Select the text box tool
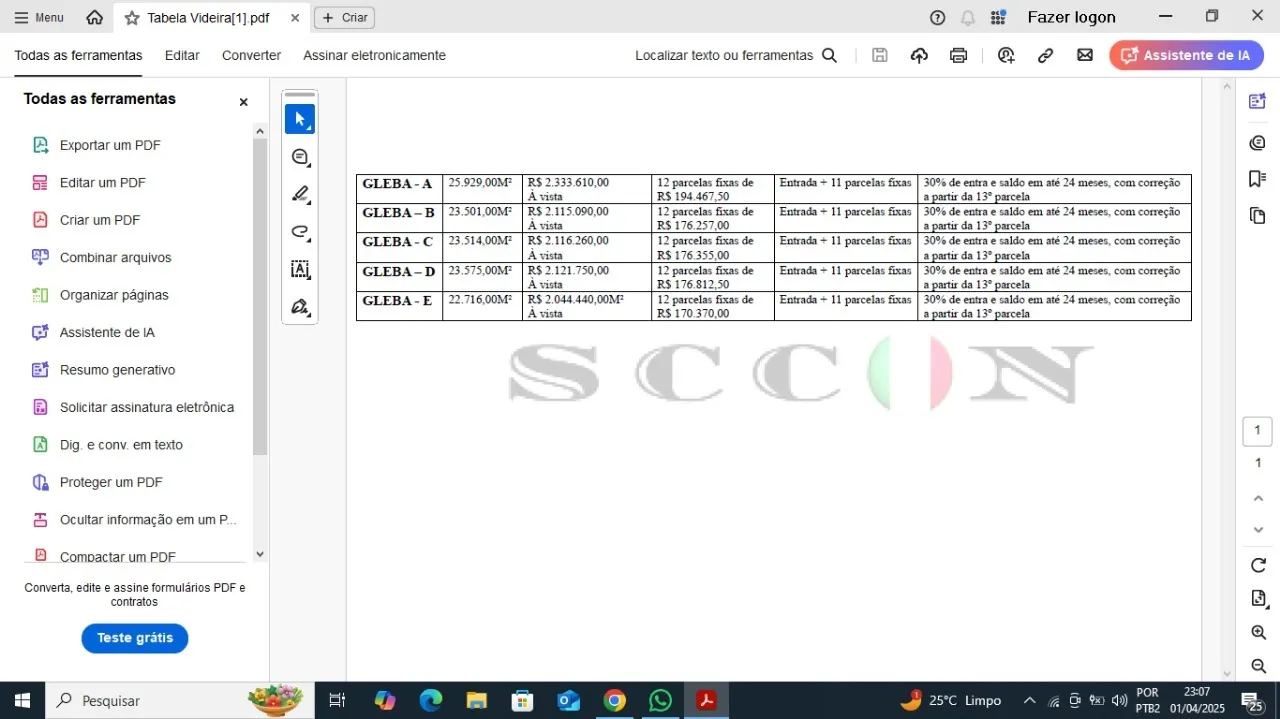 click(300, 269)
